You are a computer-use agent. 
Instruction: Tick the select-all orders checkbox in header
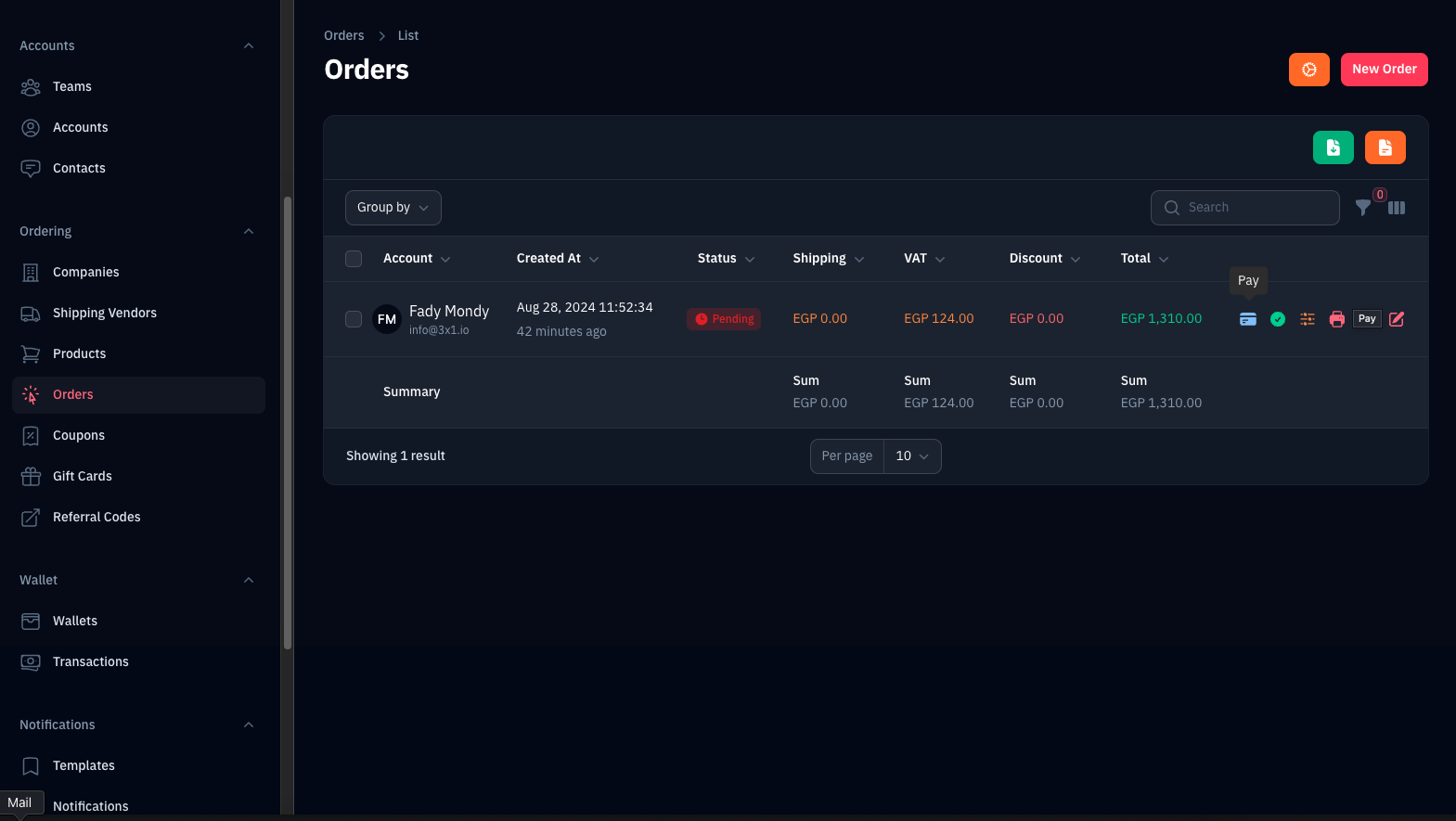[x=354, y=259]
